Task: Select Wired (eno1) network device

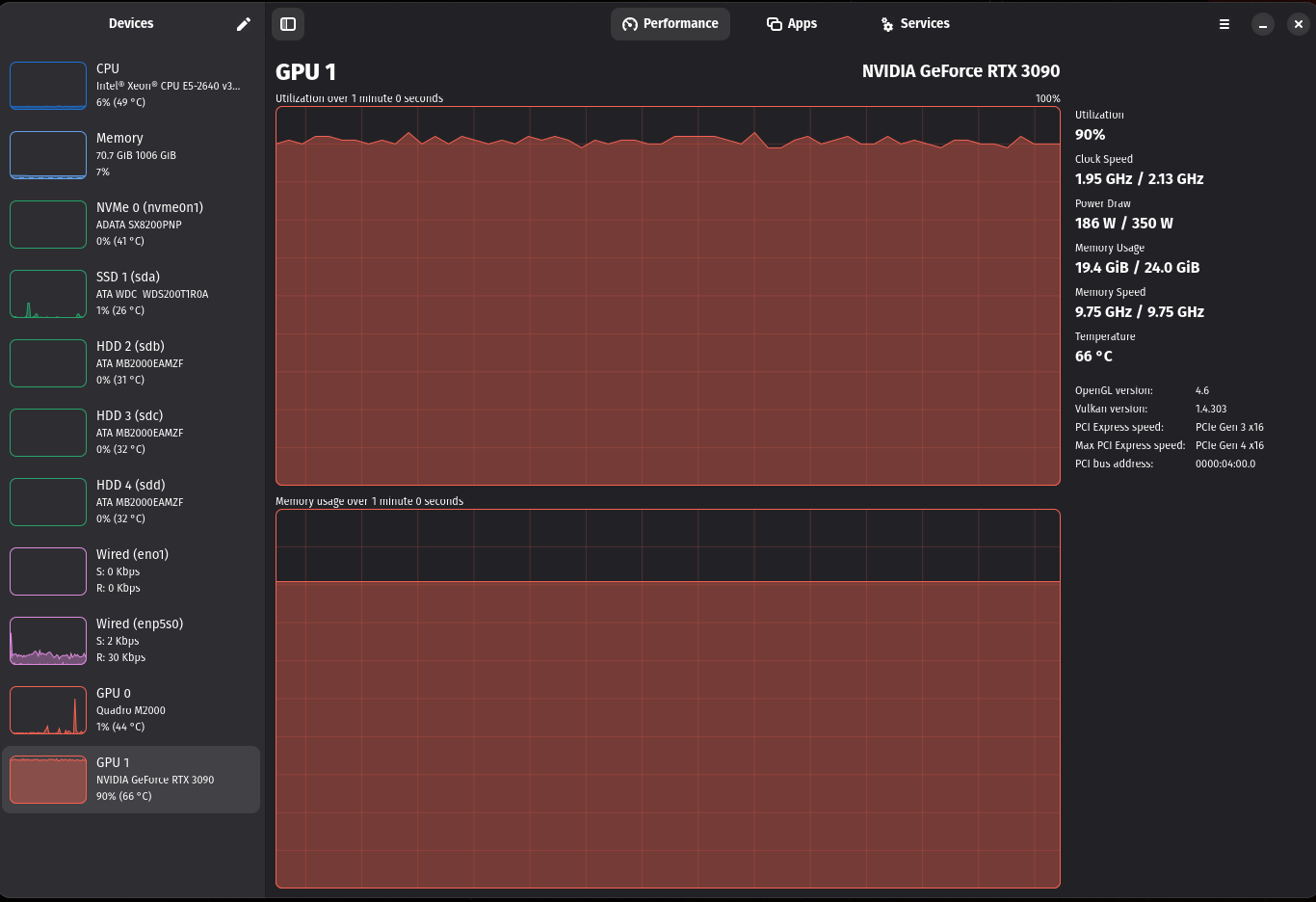Action: click(x=131, y=571)
